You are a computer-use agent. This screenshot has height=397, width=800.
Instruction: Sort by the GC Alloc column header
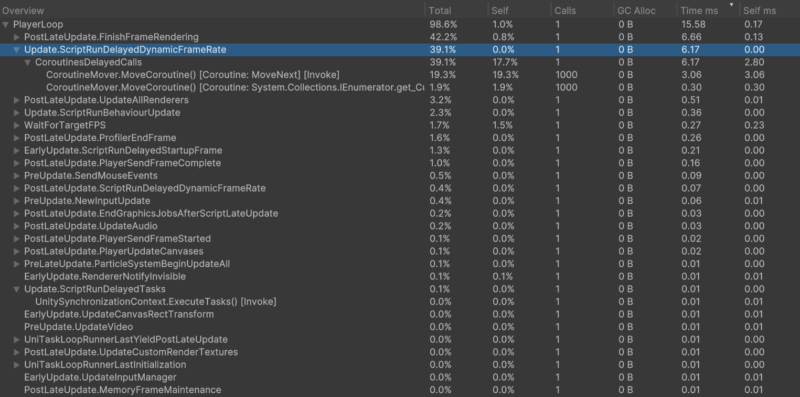pyautogui.click(x=645, y=10)
